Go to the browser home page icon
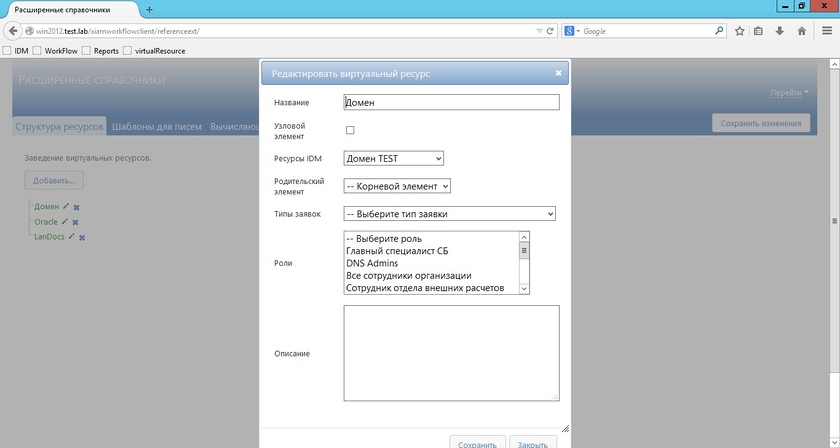Viewport: 840px width, 448px height. (x=801, y=31)
